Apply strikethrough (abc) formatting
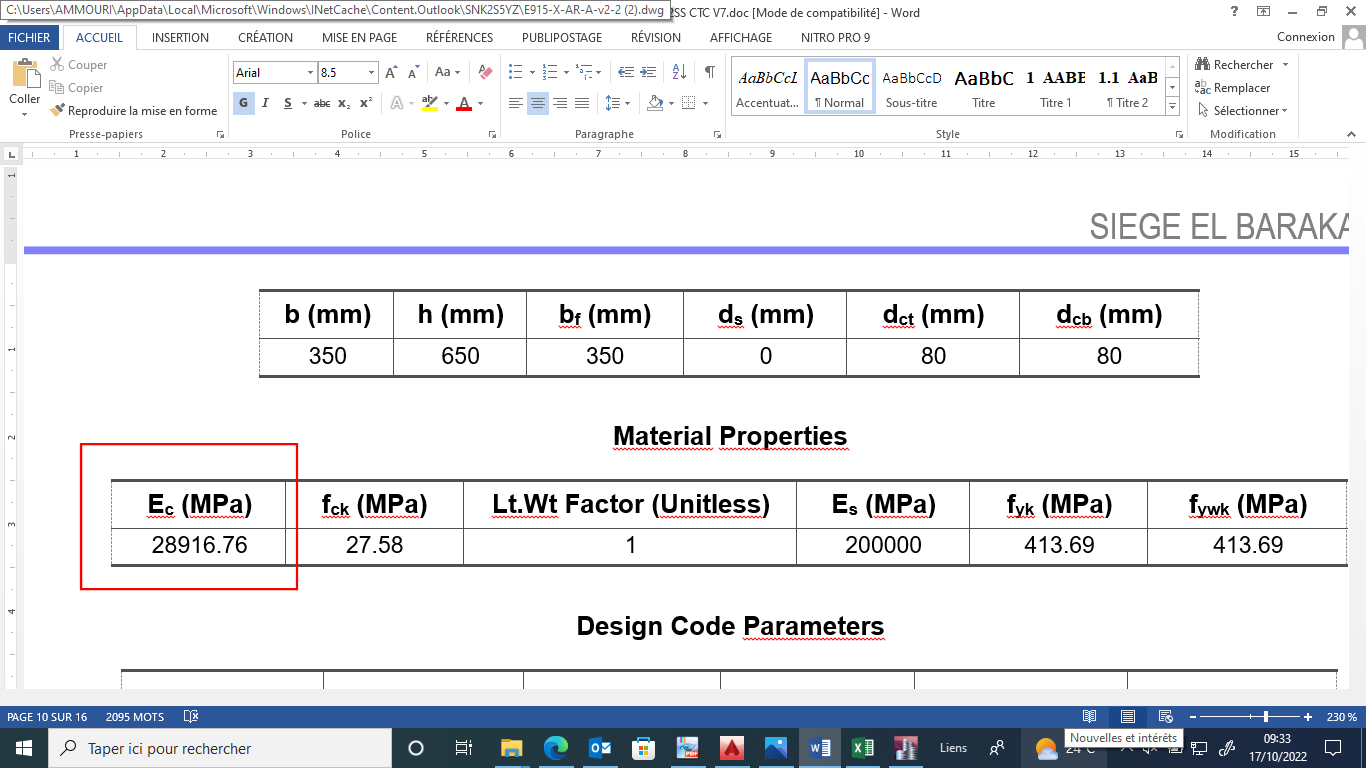 tap(321, 103)
